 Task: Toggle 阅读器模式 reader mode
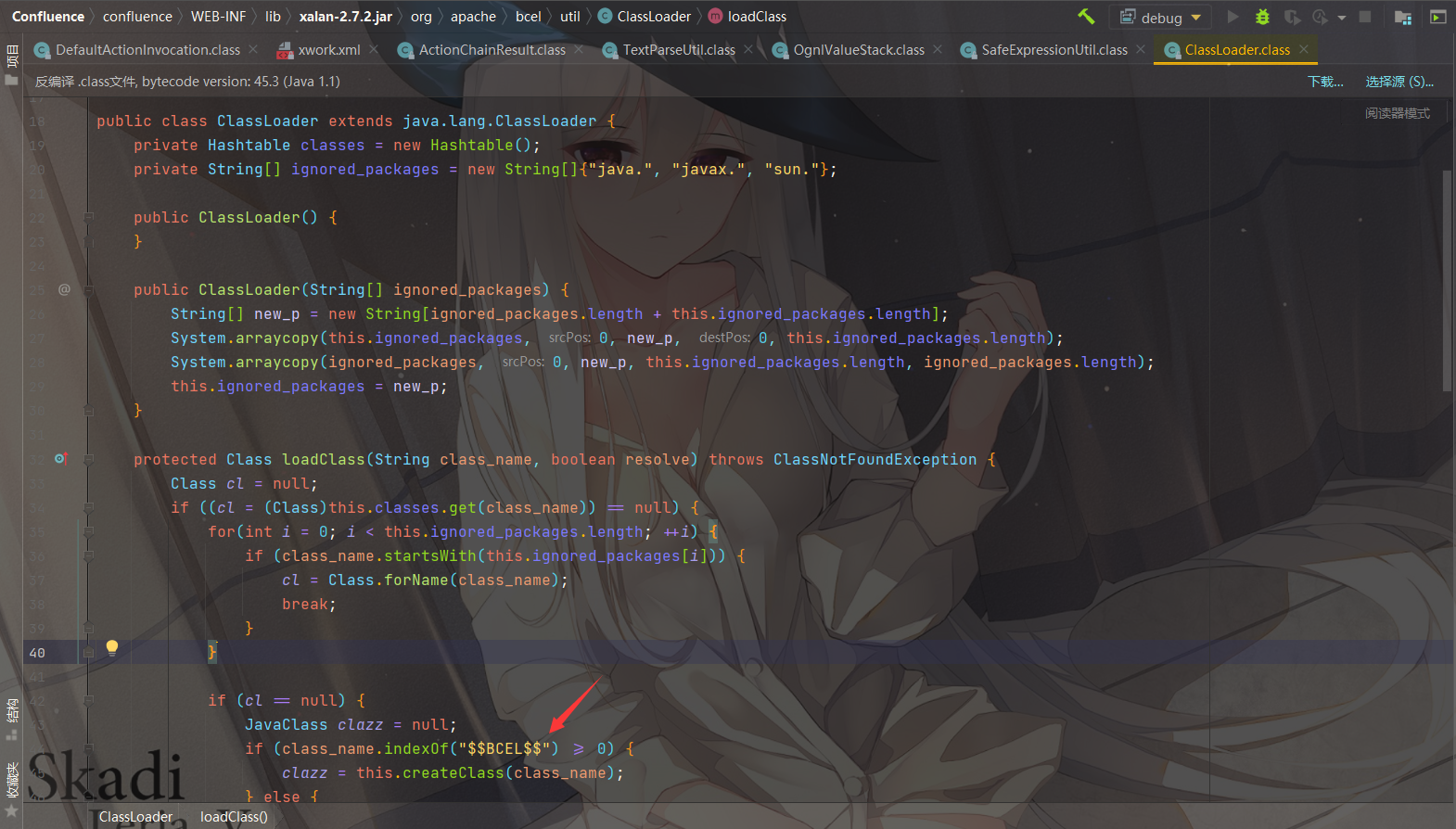coord(1398,113)
